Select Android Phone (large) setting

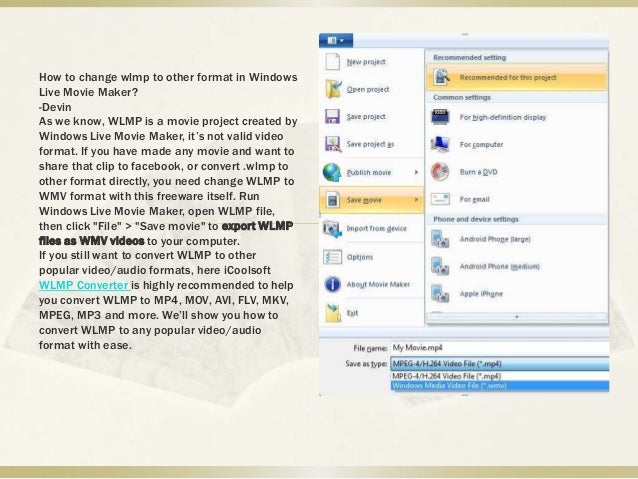517,239
